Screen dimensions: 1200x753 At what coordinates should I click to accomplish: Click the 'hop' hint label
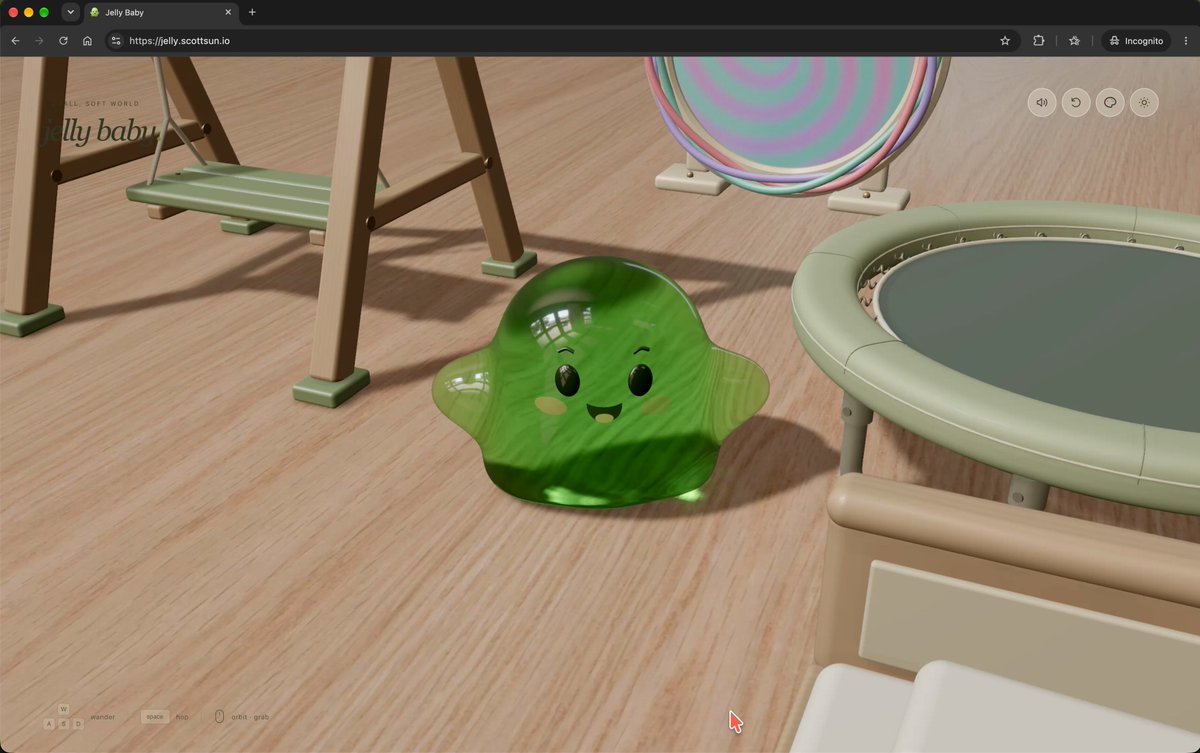182,717
